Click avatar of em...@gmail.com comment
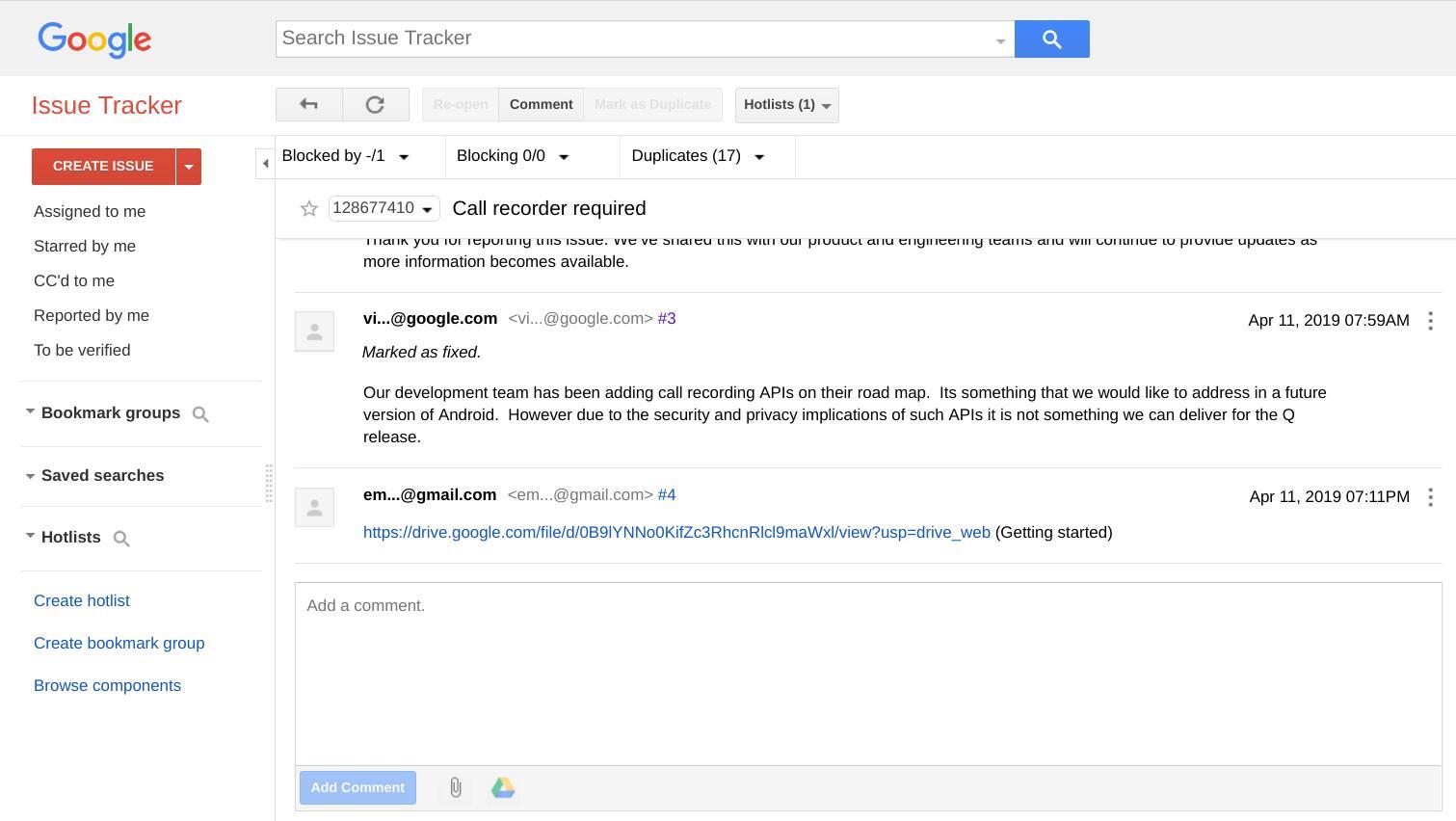 click(x=314, y=507)
